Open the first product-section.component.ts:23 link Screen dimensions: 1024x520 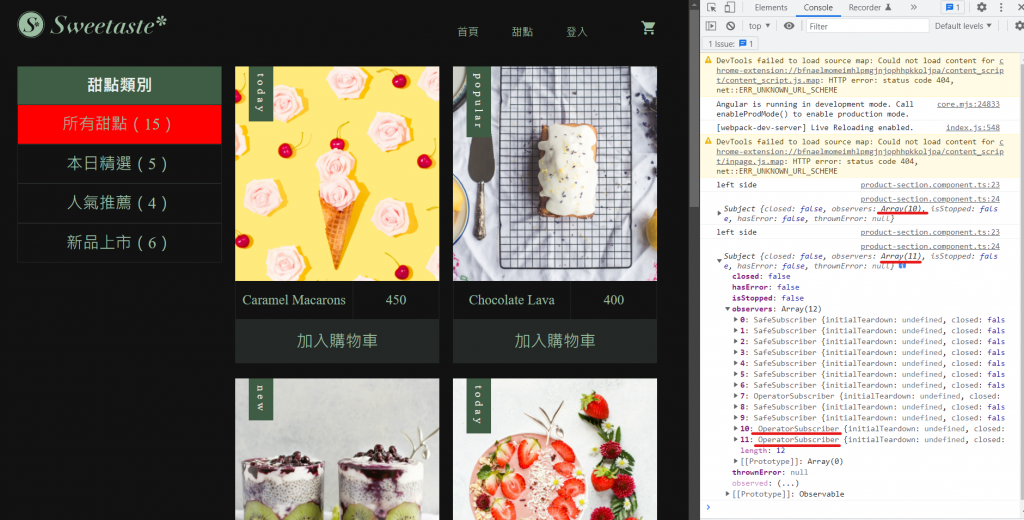pyautogui.click(x=930, y=185)
